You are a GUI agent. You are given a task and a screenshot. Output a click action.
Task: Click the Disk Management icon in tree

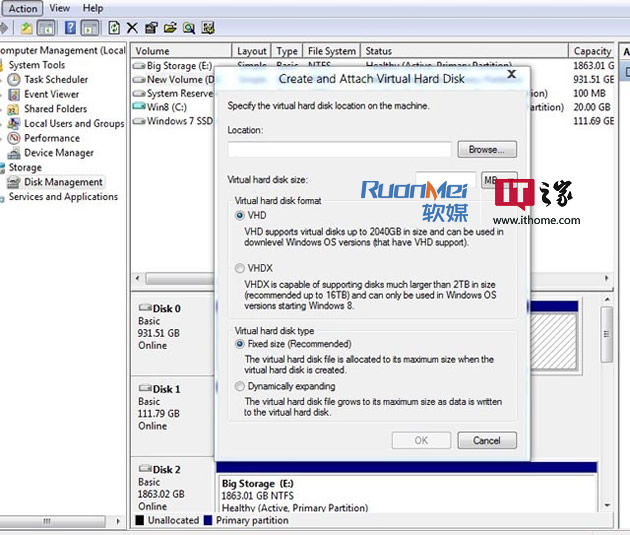[x=14, y=182]
